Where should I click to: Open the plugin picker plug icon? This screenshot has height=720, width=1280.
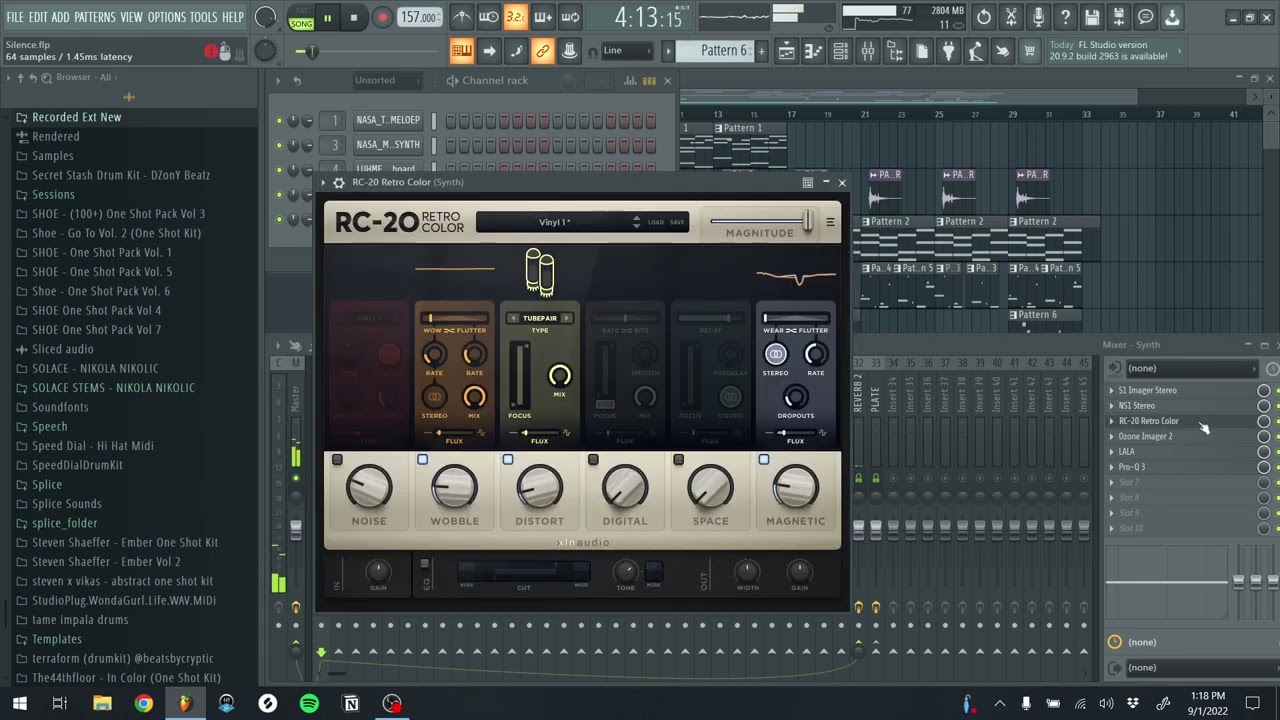pos(948,52)
